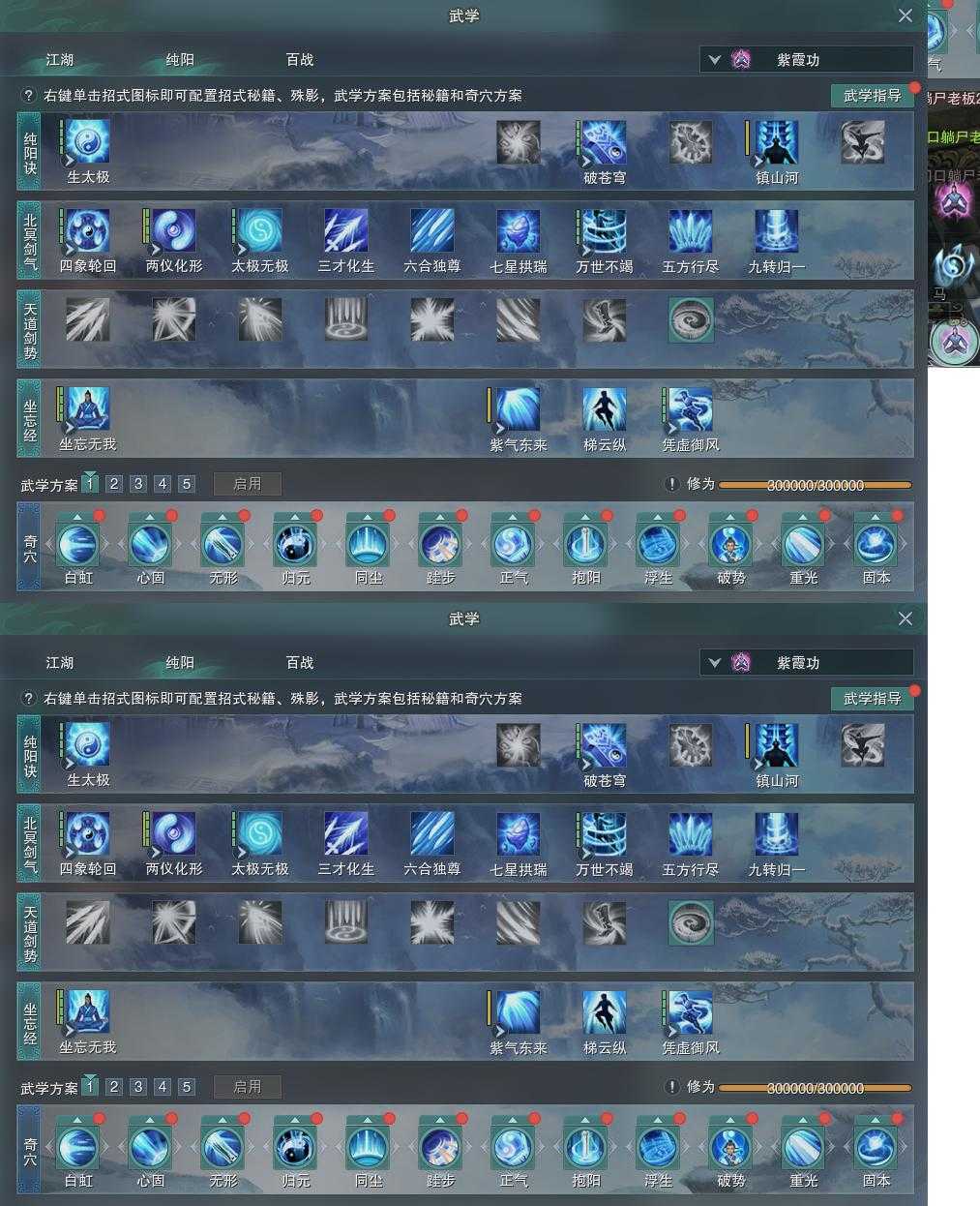Select the 七星拱瑞 skill icon in bottom window
The image size is (980, 1206).
point(519,834)
